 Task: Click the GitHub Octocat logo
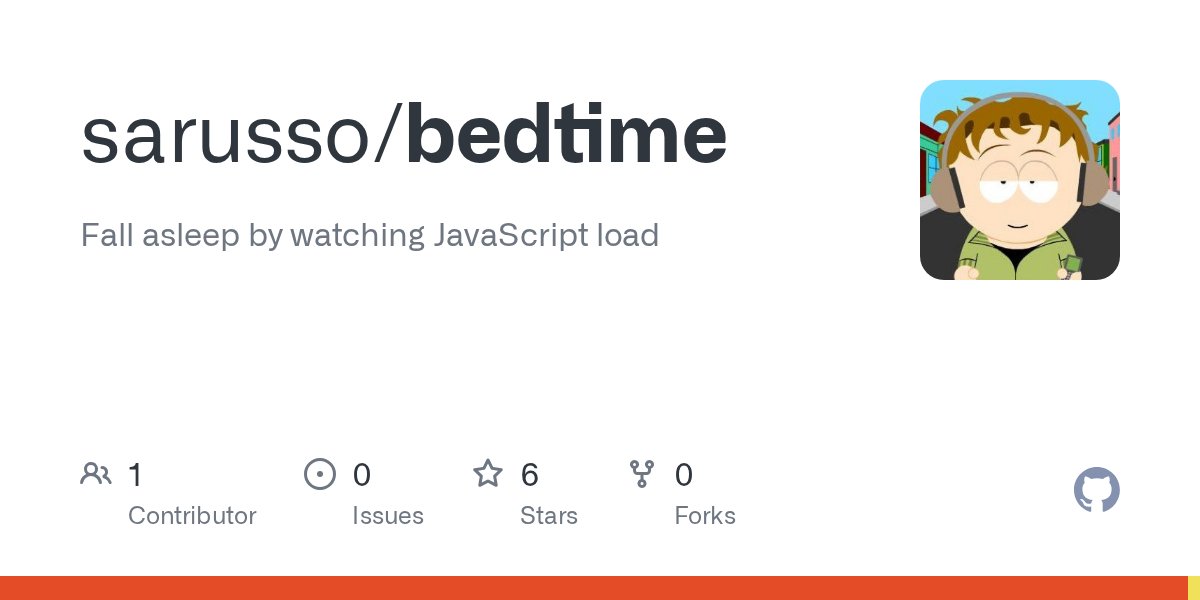pos(1096,490)
